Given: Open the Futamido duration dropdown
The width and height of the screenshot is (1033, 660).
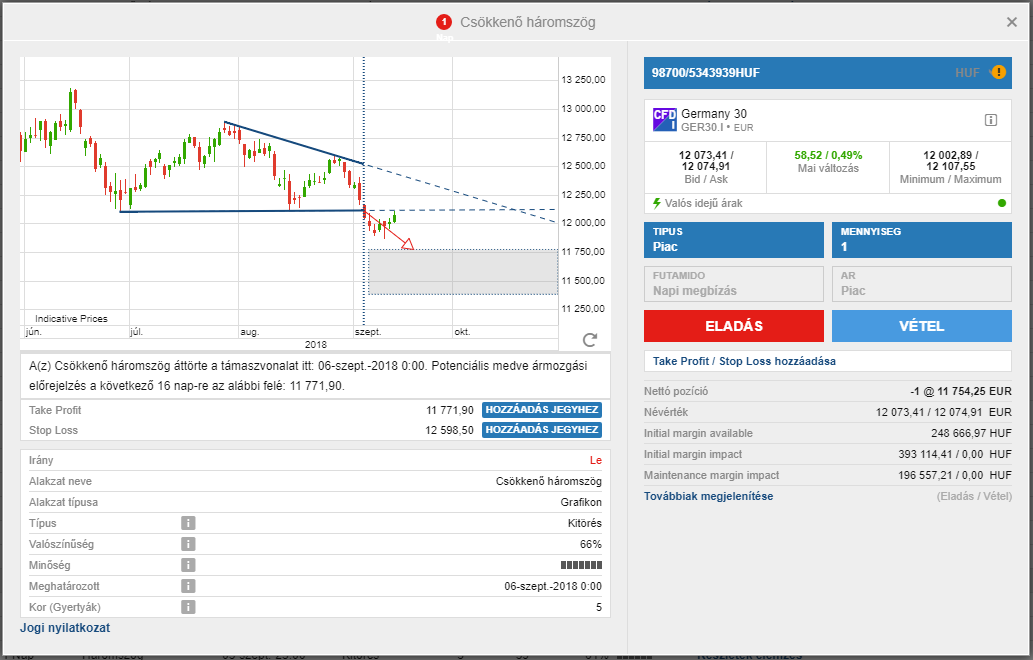Looking at the screenshot, I should tap(733, 283).
